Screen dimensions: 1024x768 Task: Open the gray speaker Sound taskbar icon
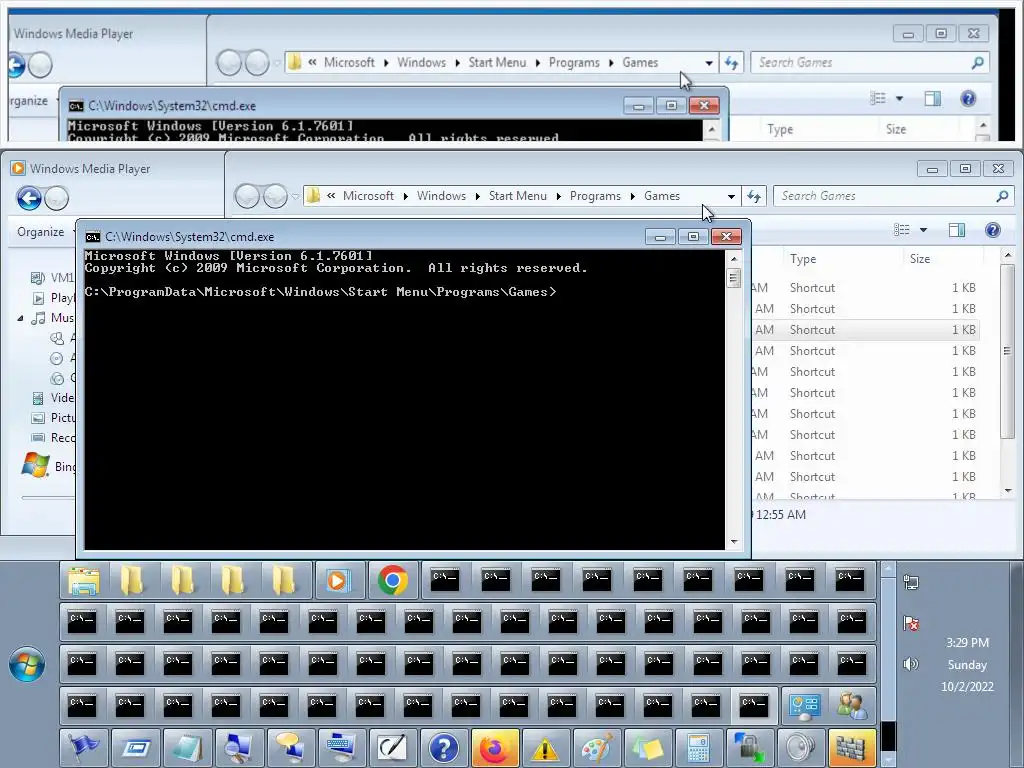click(x=800, y=748)
